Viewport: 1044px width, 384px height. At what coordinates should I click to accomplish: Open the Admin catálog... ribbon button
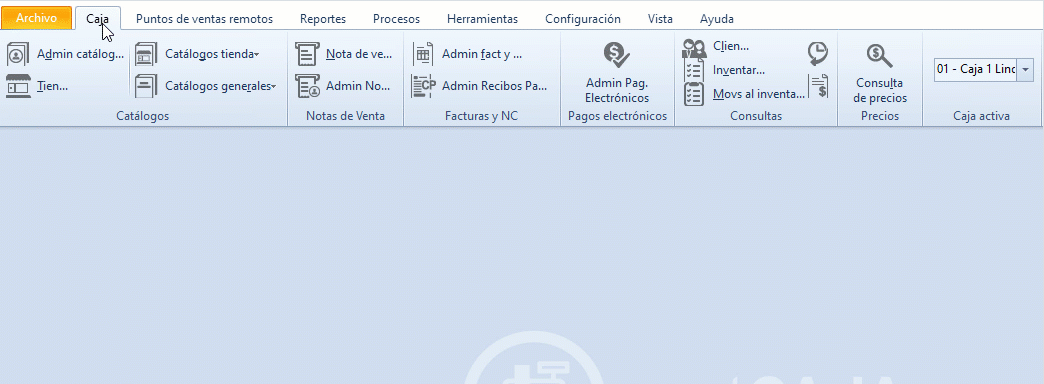click(65, 55)
